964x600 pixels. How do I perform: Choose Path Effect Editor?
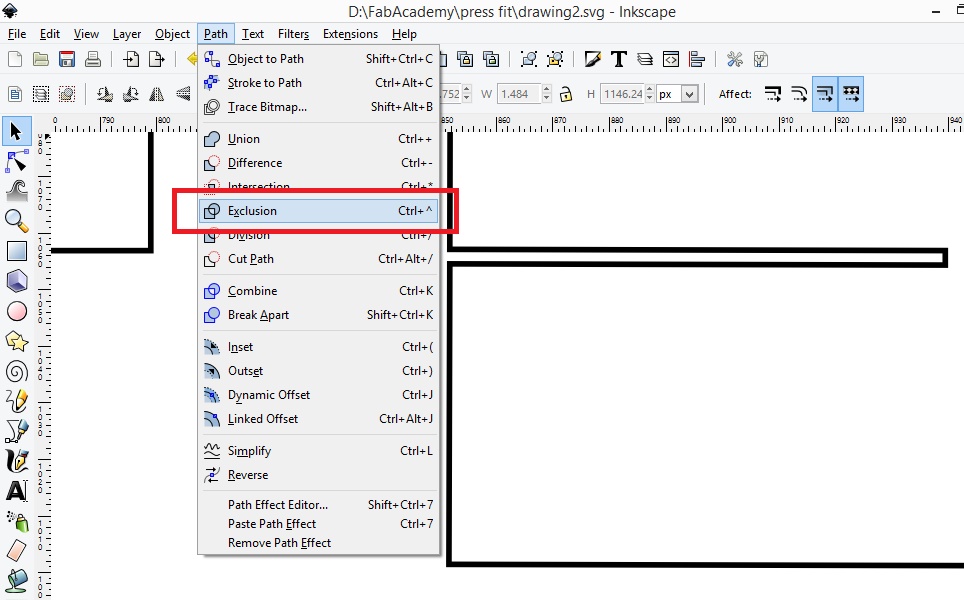click(x=318, y=505)
